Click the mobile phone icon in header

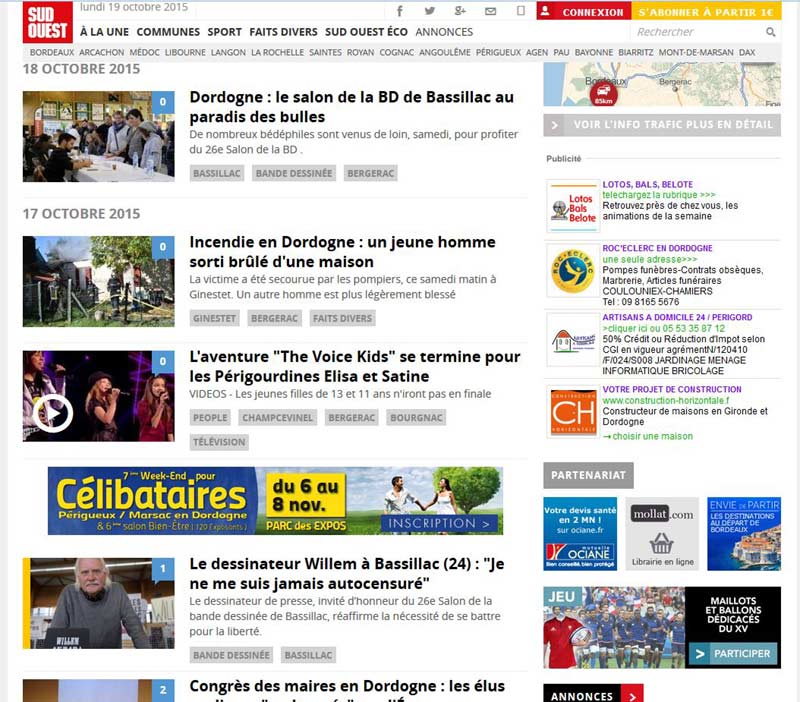click(x=520, y=11)
